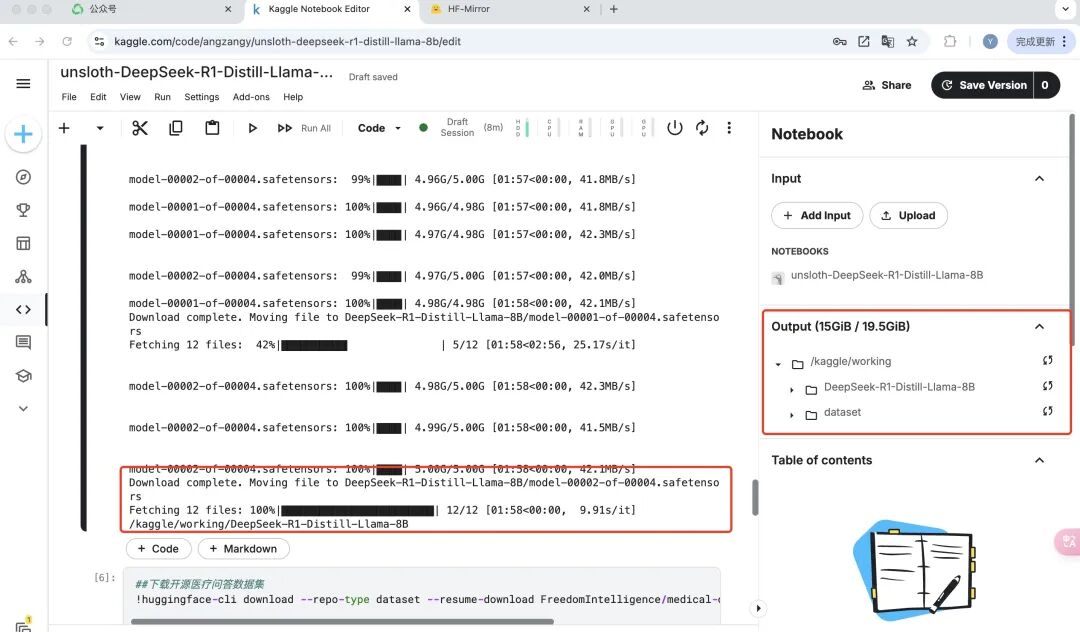Click the notebook title field
The height and width of the screenshot is (632, 1080).
tap(197, 72)
